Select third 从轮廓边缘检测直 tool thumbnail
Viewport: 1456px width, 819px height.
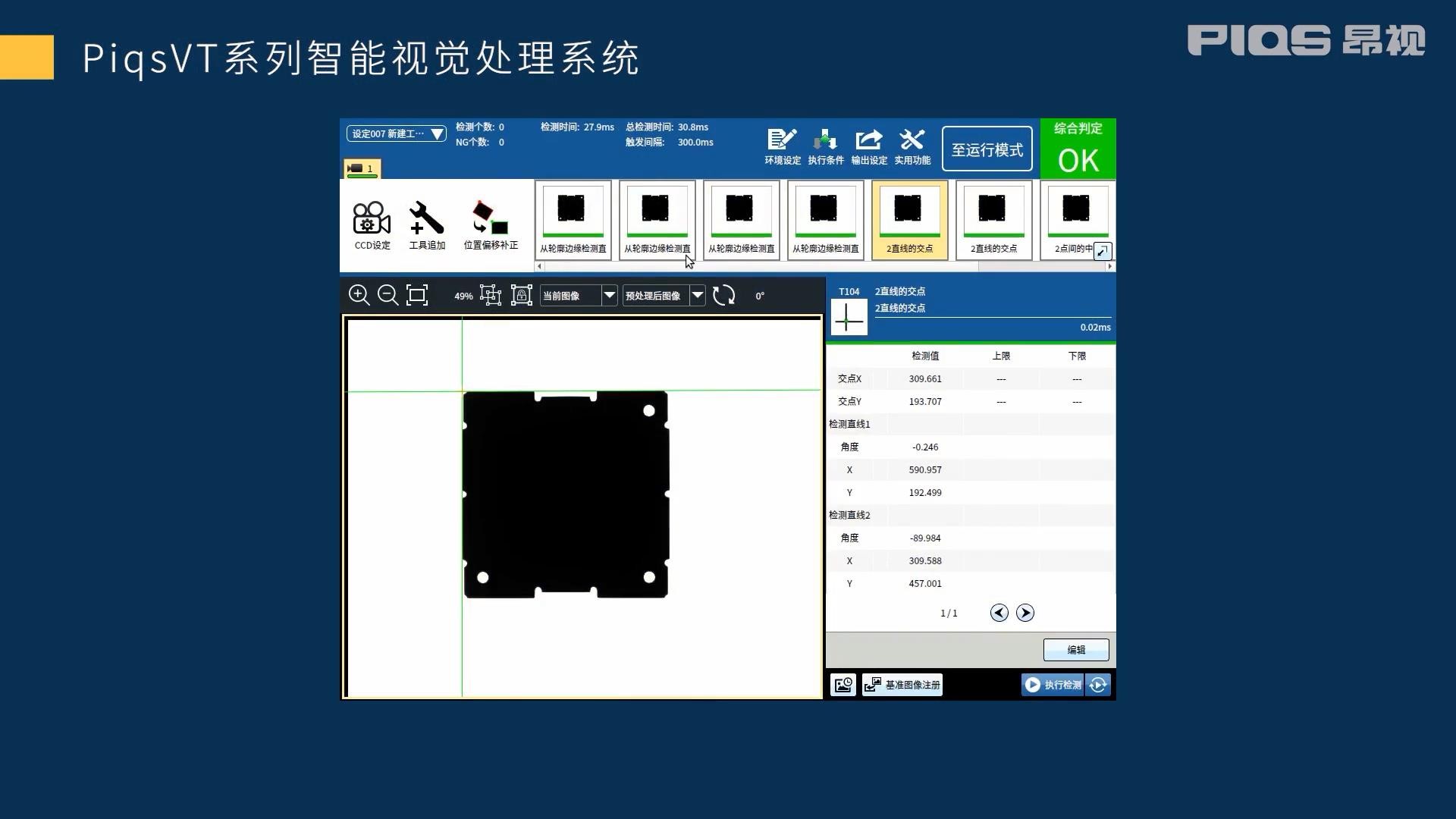[x=741, y=220]
